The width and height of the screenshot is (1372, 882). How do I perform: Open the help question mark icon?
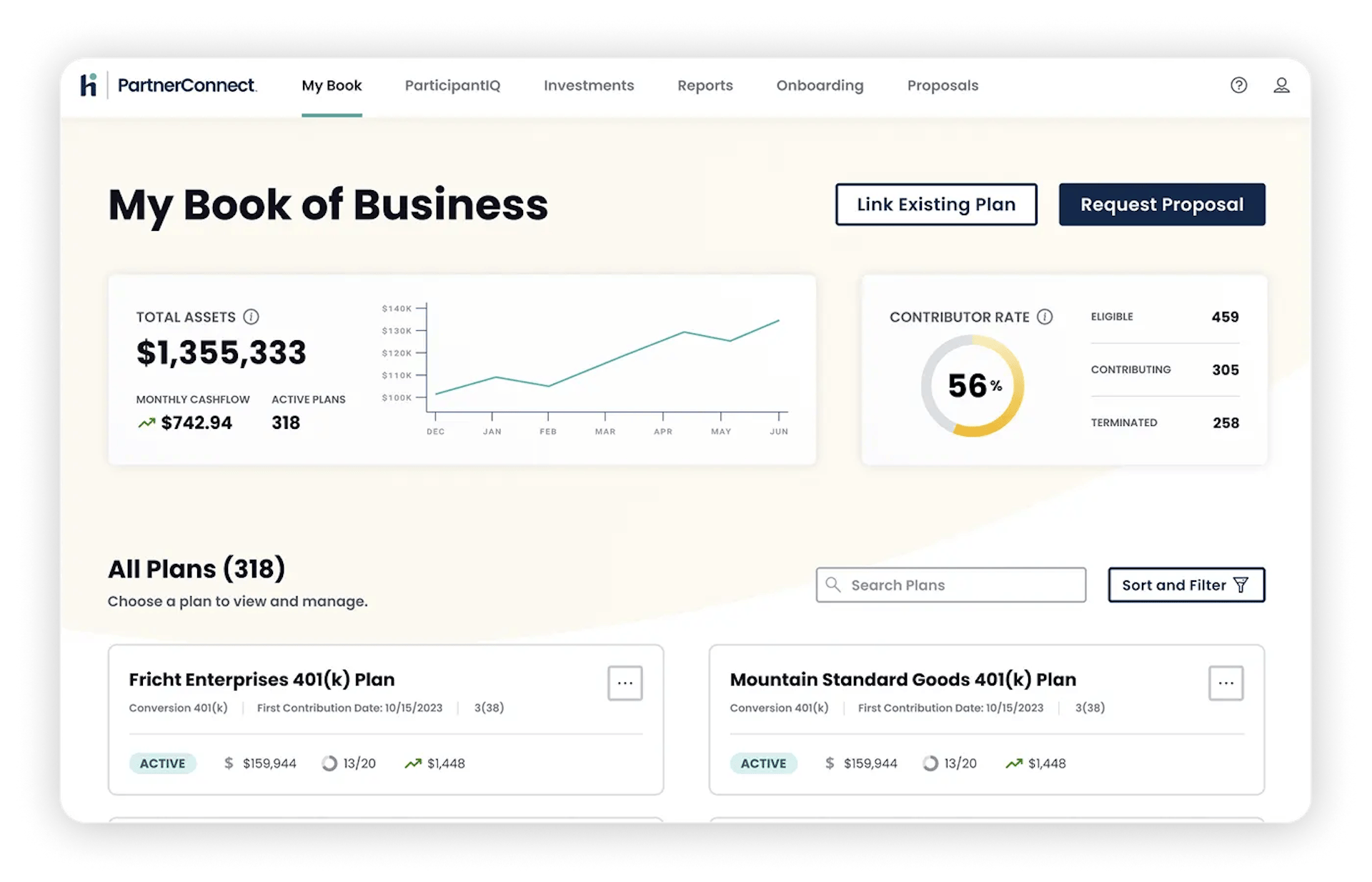[1238, 86]
